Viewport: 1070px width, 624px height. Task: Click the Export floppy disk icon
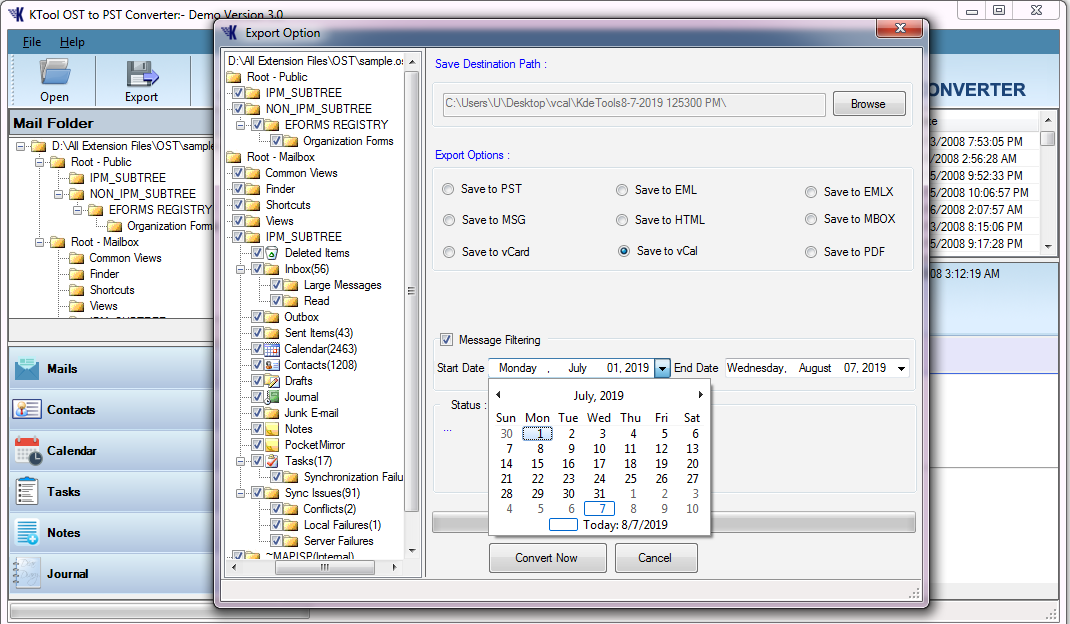coord(142,74)
